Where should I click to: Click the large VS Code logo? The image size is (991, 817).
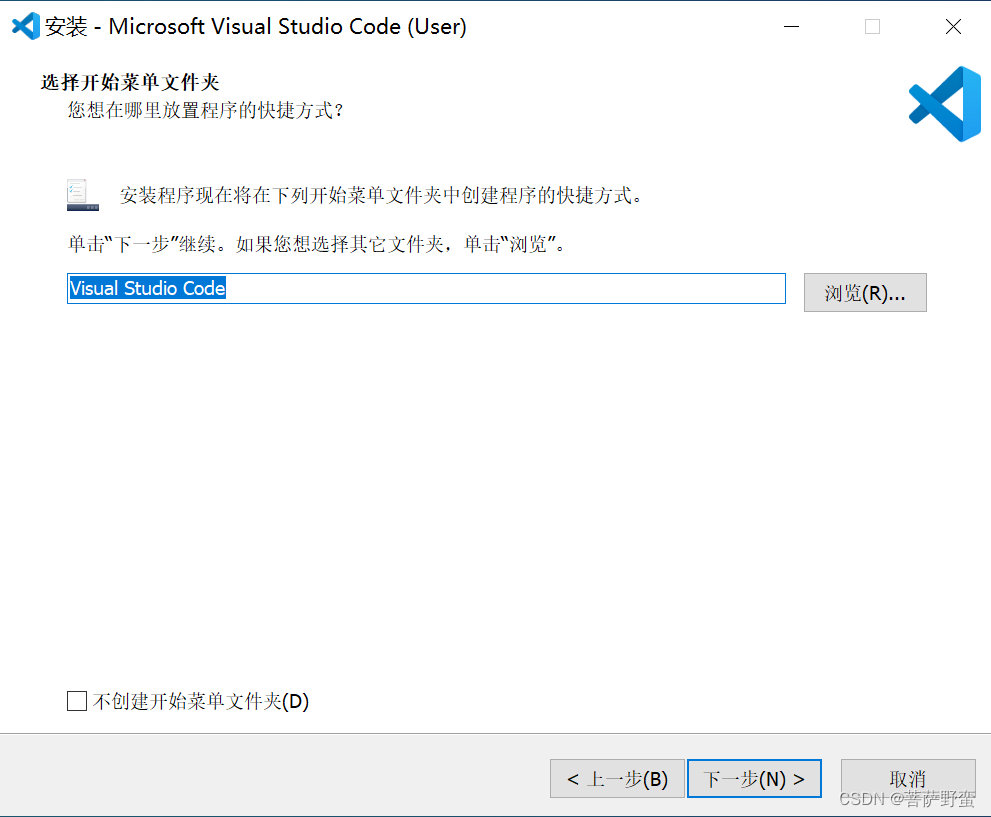click(944, 104)
